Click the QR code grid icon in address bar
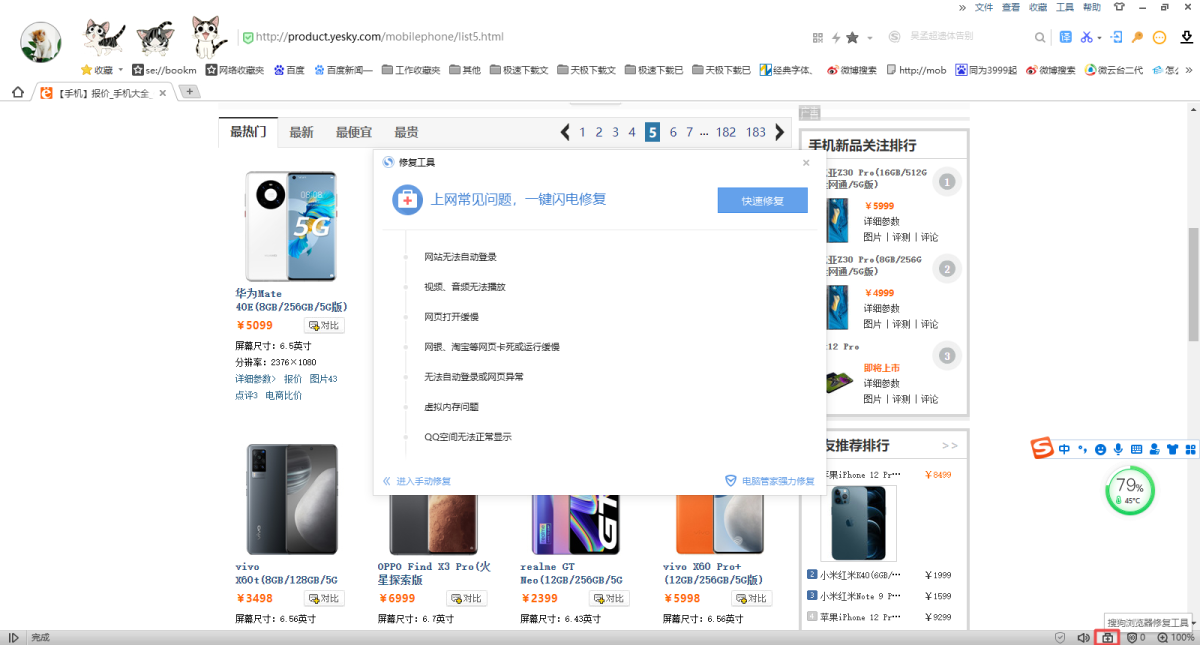Screen dimensions: 1200x645 [818, 37]
